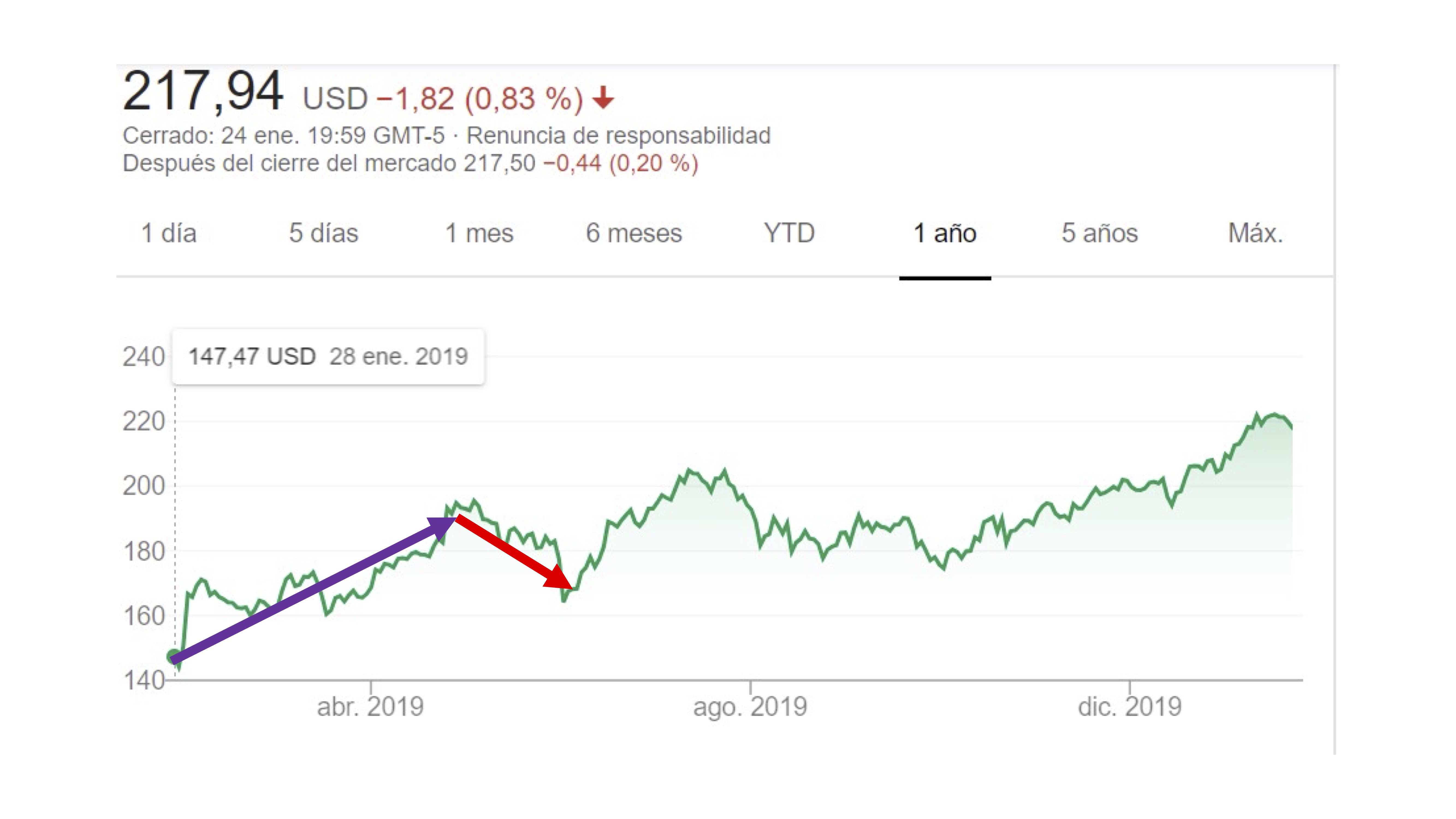
Task: Click the 147,47 USD tooltip box
Action: pos(328,357)
